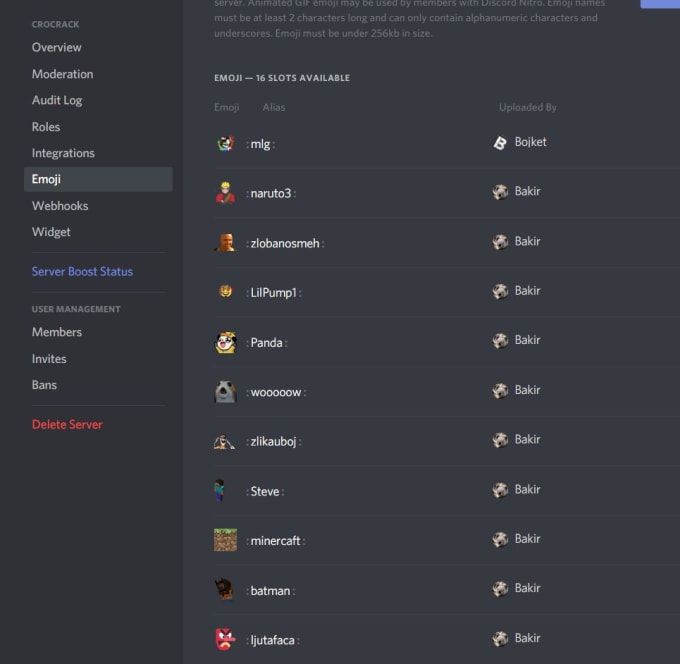Go to the Audit Log section

click(57, 100)
